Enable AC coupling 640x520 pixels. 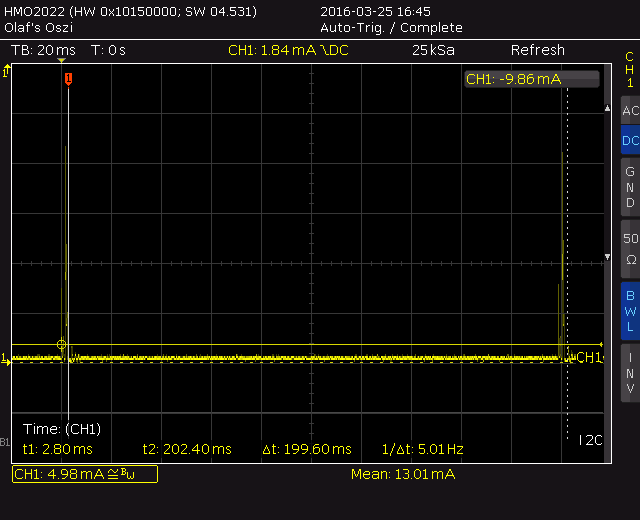630,110
